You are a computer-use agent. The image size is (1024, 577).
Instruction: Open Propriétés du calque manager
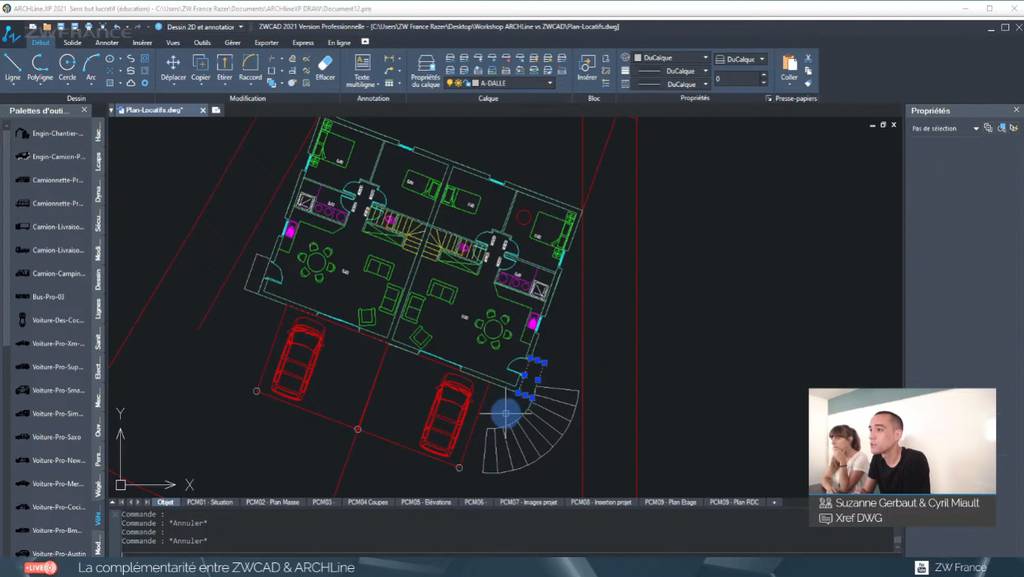coord(426,70)
